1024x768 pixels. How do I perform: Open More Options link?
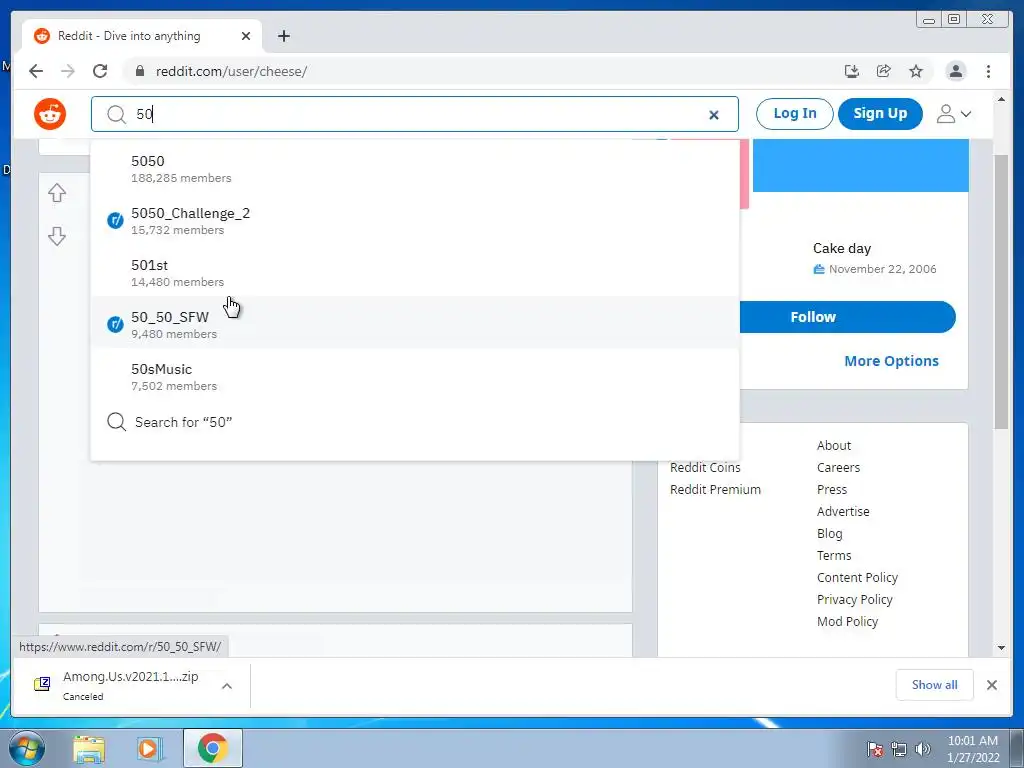(x=891, y=361)
